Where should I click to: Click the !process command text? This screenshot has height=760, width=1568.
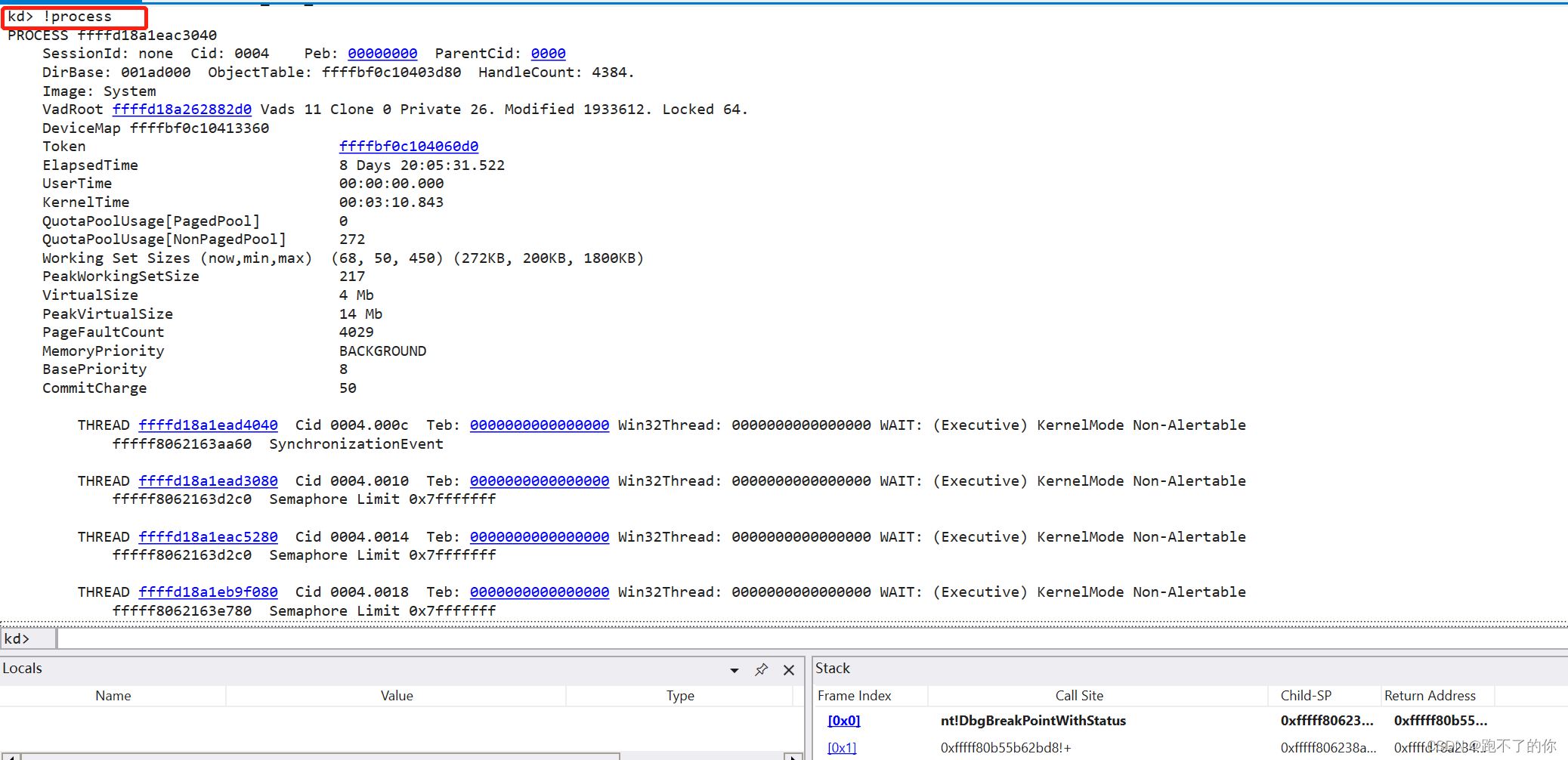pos(77,17)
